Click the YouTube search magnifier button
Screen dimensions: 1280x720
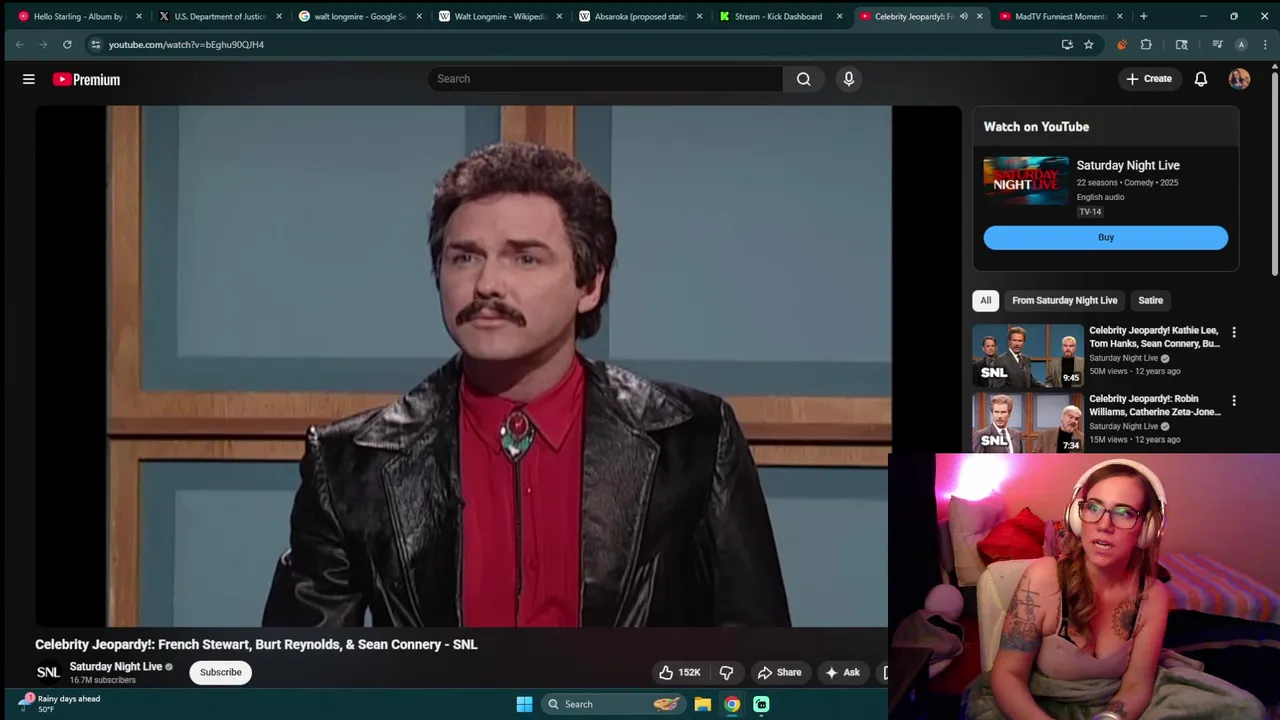point(803,79)
